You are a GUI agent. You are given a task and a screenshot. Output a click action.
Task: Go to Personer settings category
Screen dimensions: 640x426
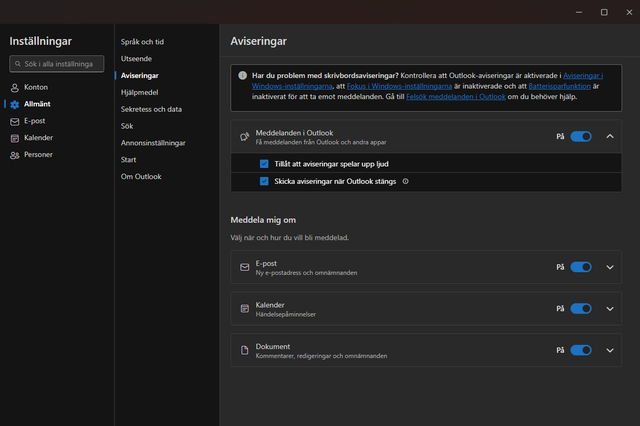[x=38, y=155]
